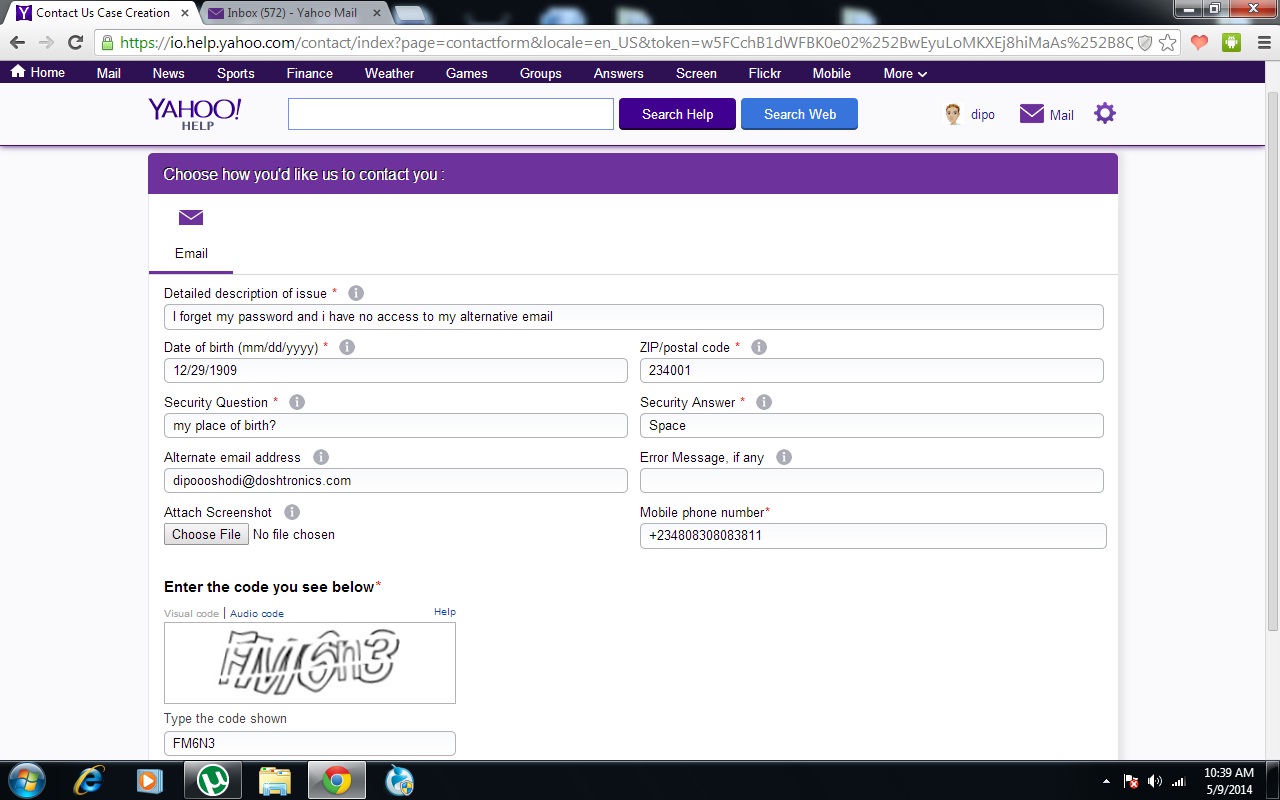Image resolution: width=1280 pixels, height=800 pixels.
Task: Open News in Yahoo top navigation
Action: coord(168,73)
